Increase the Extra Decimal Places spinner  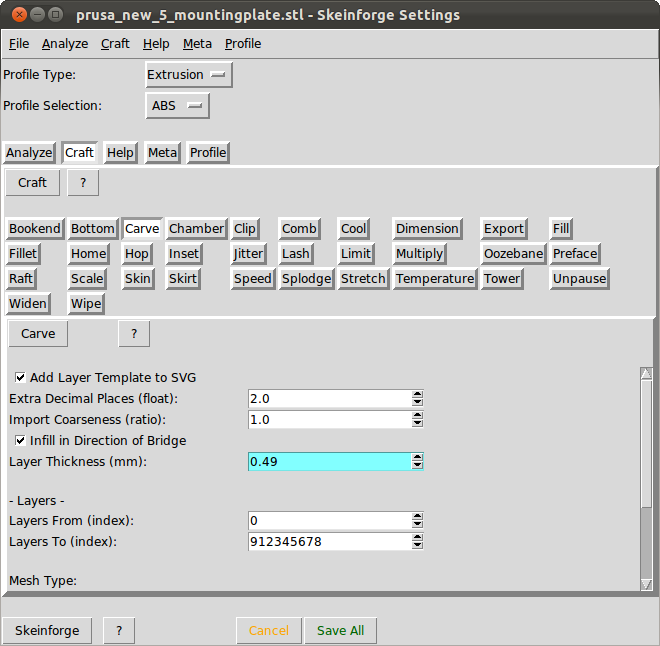[x=418, y=394]
